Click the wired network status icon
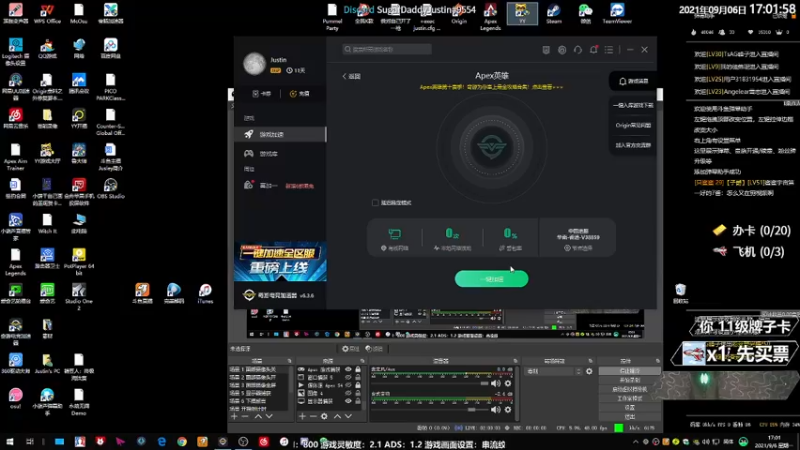 pyautogui.click(x=394, y=234)
